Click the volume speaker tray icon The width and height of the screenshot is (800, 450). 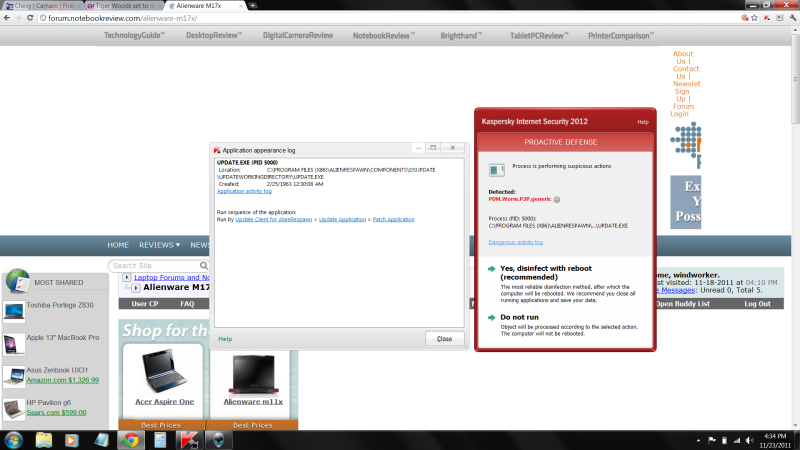pyautogui.click(x=749, y=440)
